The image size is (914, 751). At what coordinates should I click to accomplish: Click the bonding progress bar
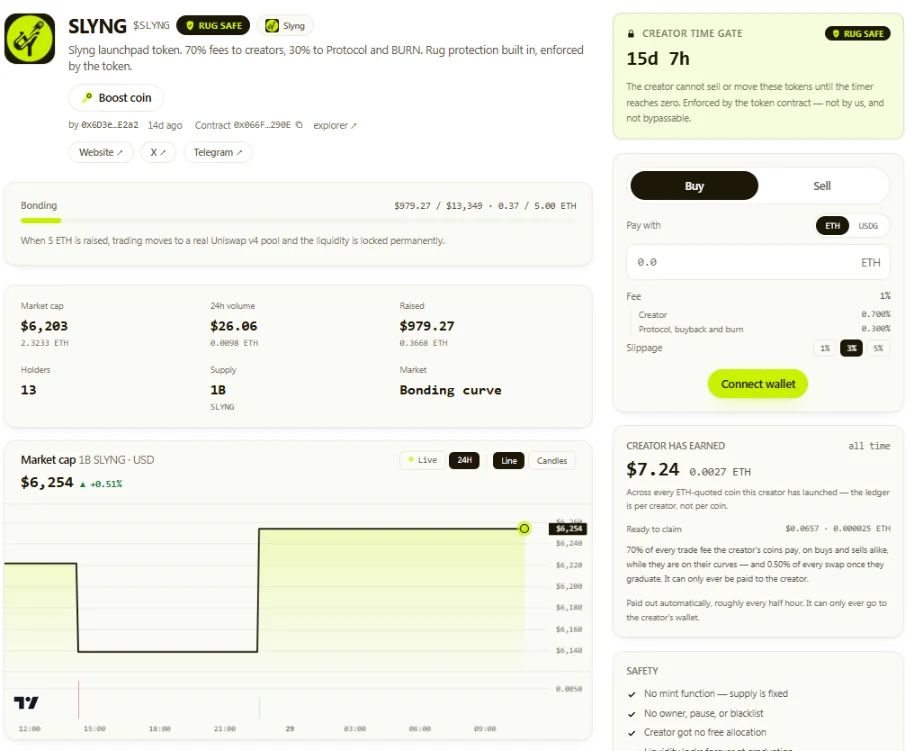(x=298, y=220)
